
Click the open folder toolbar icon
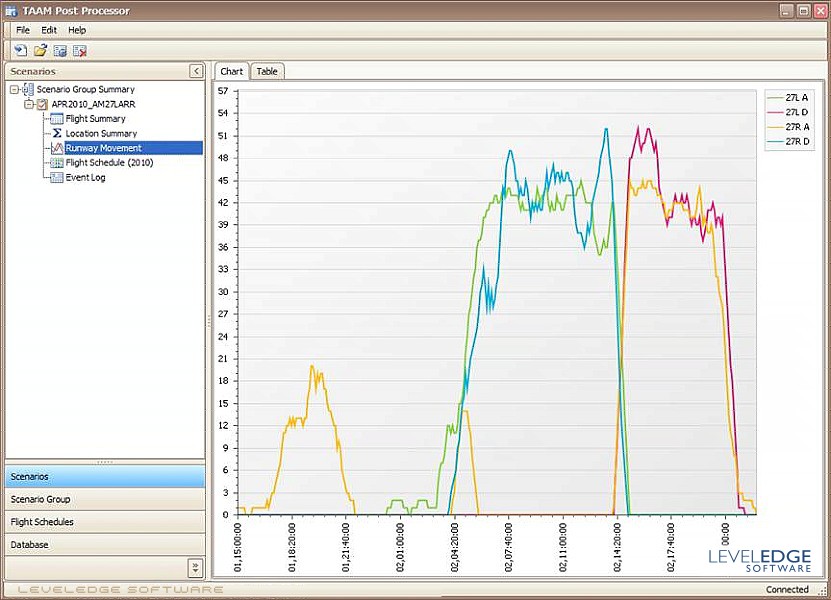pos(40,50)
